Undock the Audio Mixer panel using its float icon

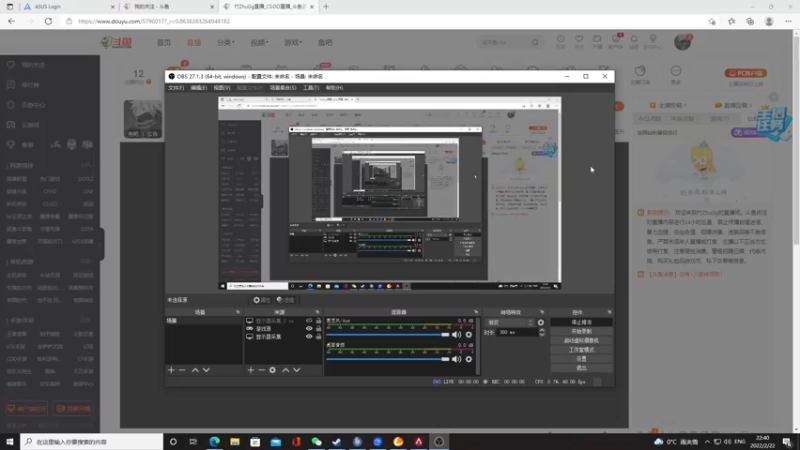pyautogui.click(x=476, y=312)
